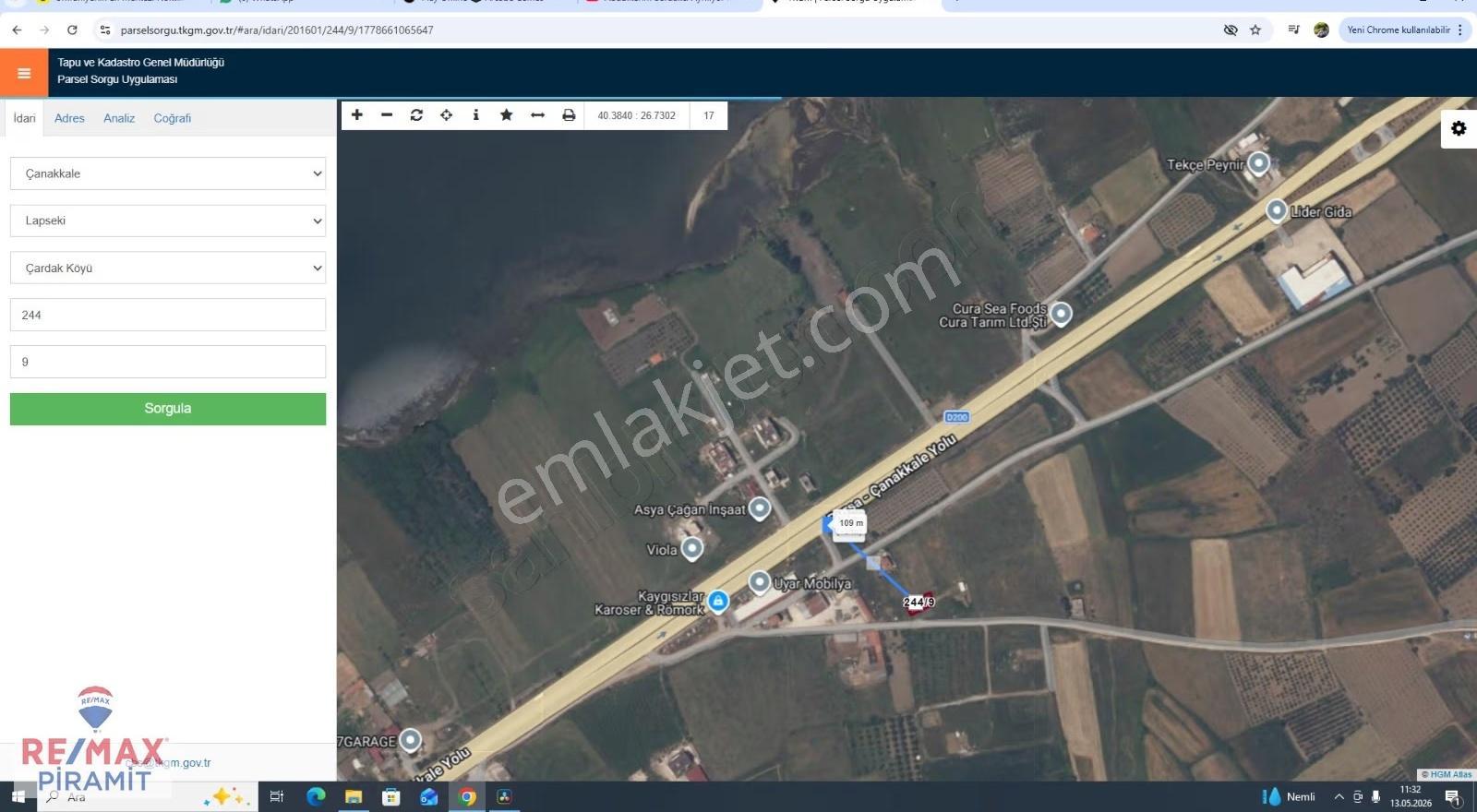The width and height of the screenshot is (1477, 812).
Task: Switch to the İdari tab
Action: [x=24, y=118]
